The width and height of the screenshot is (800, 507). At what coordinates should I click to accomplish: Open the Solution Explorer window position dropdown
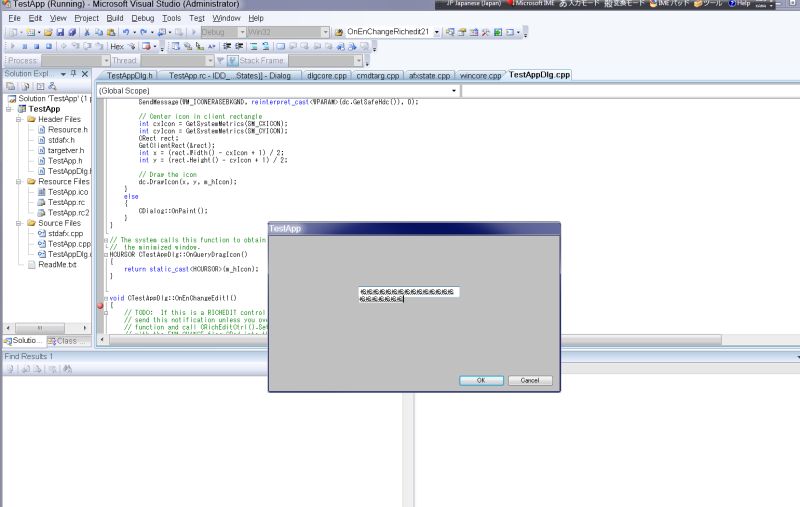click(63, 74)
